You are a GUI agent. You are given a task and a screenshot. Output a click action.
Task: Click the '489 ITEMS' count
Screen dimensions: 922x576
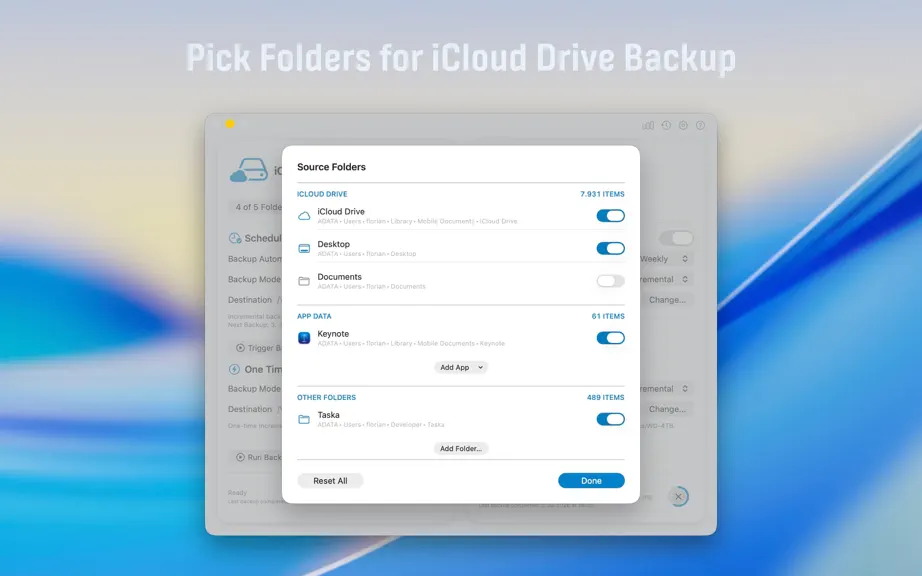606,397
